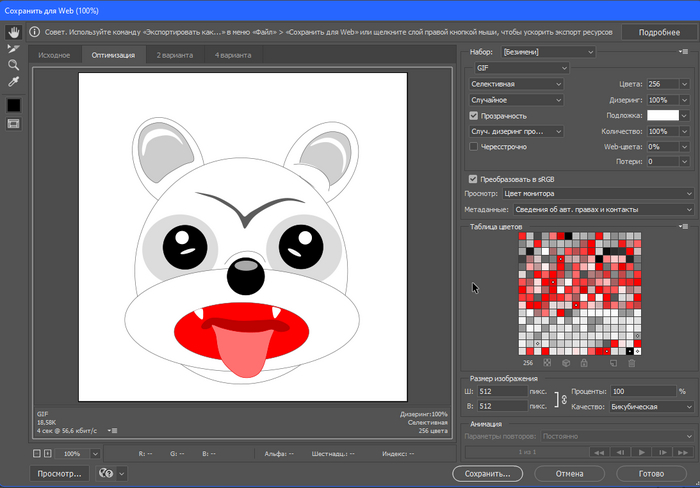Click the add new color icon
The width and height of the screenshot is (700, 488).
pos(613,363)
